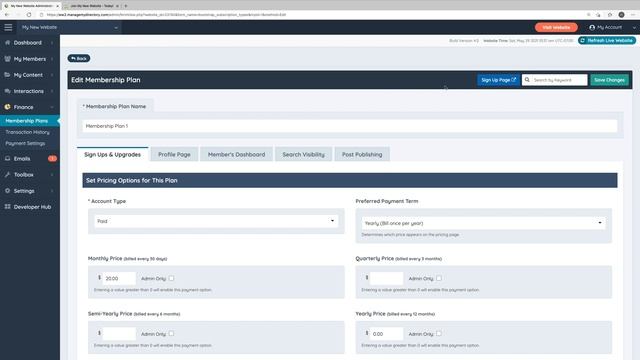Click the Back button
Screen dimensions: 640x360
click(79, 58)
